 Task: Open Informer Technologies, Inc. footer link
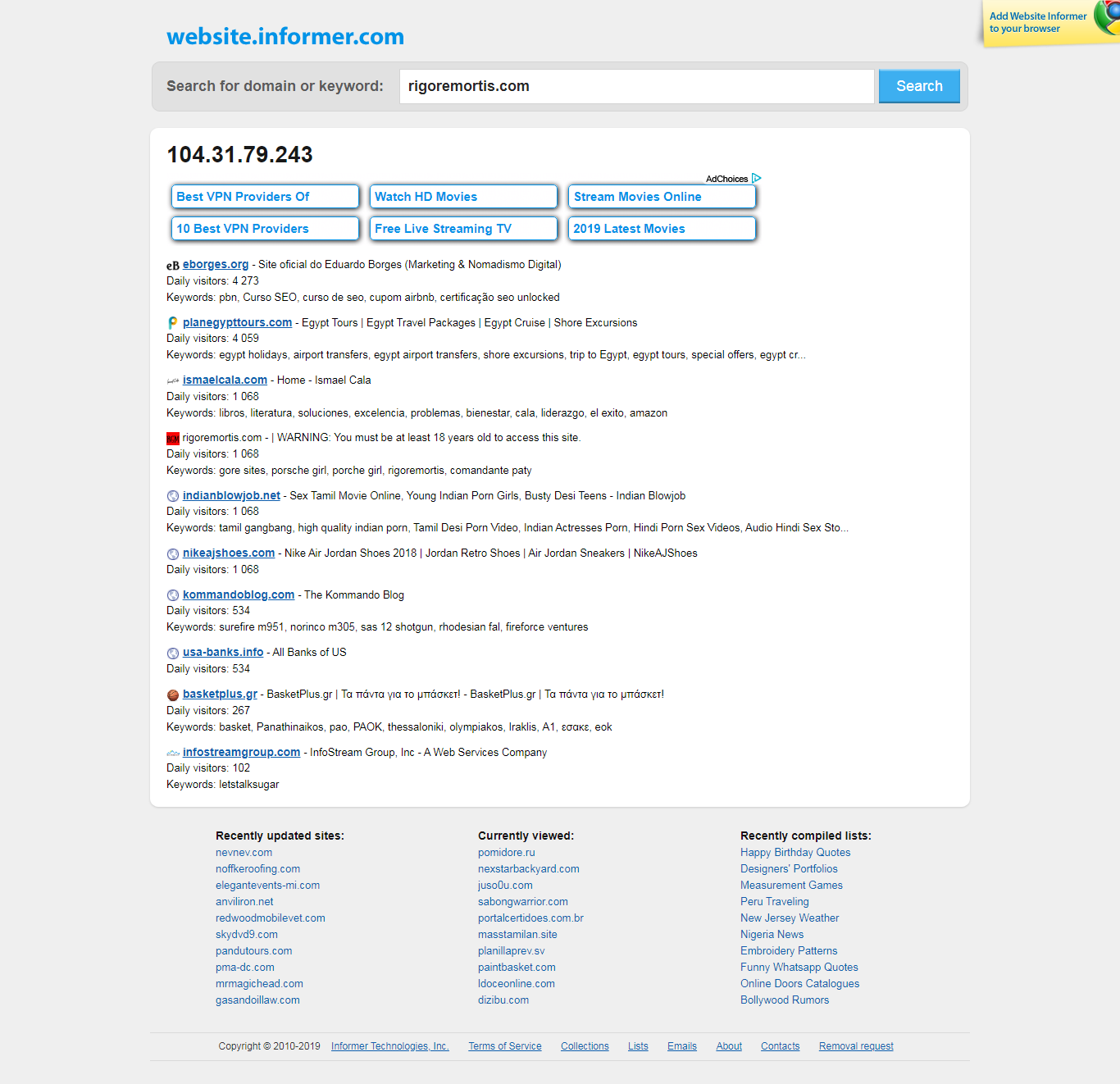tap(390, 1046)
